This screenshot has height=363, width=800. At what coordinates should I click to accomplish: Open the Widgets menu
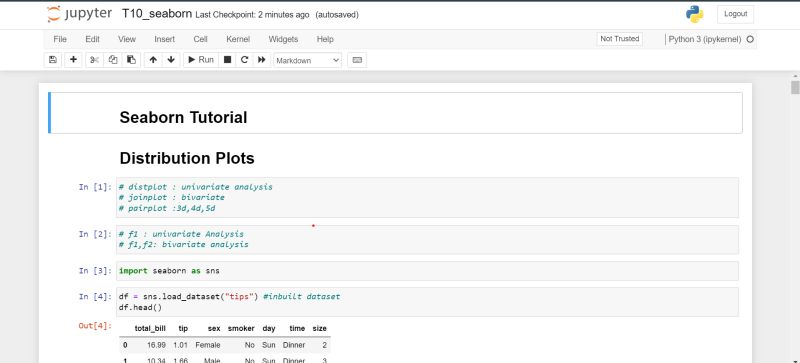(x=283, y=39)
